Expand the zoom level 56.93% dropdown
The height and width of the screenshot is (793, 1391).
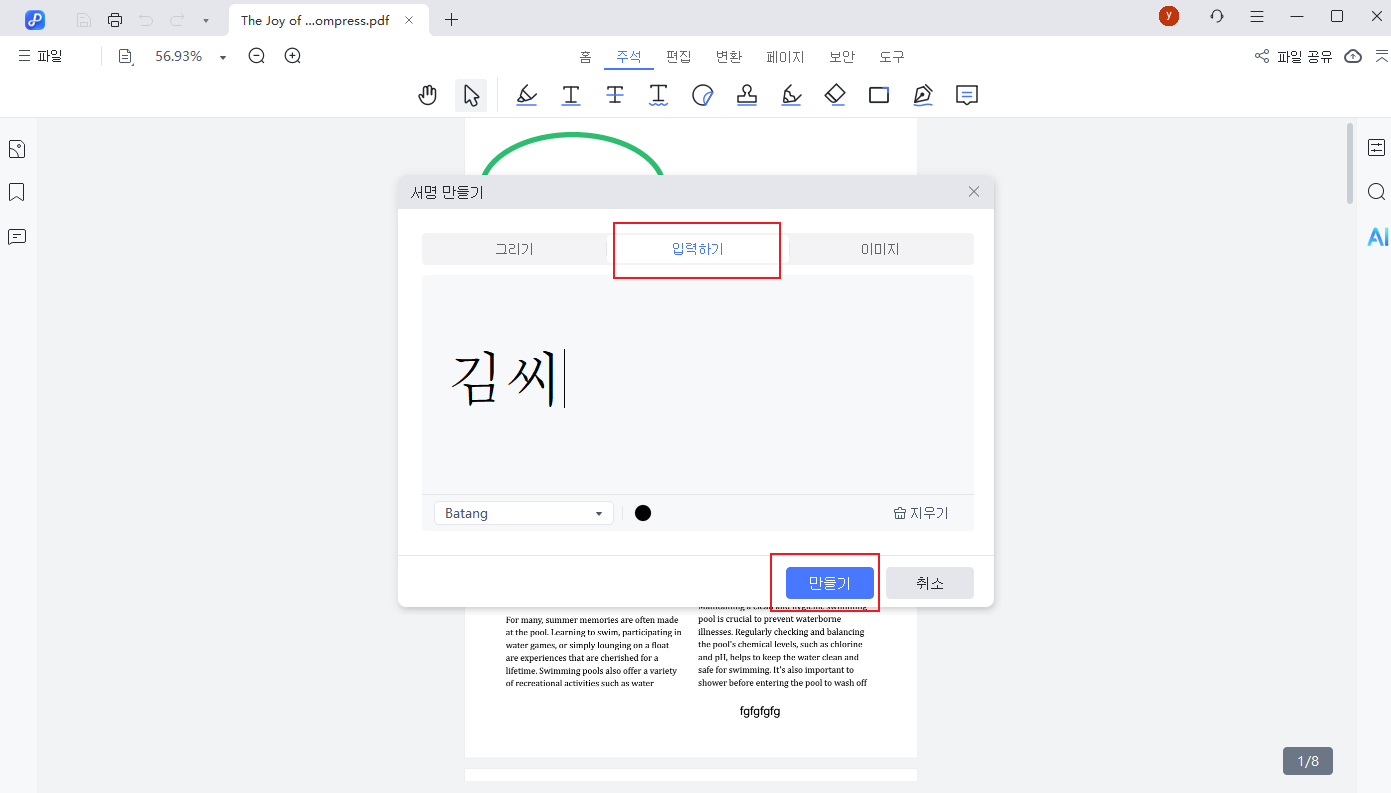tap(222, 56)
